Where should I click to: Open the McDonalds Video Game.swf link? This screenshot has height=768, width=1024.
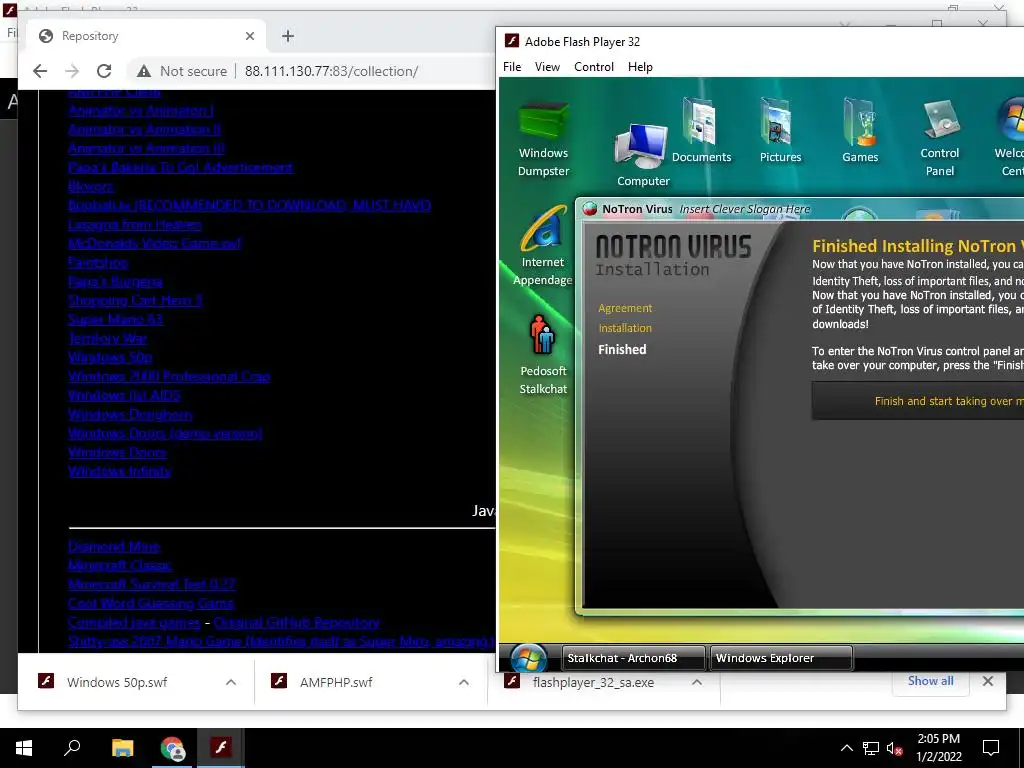(155, 243)
